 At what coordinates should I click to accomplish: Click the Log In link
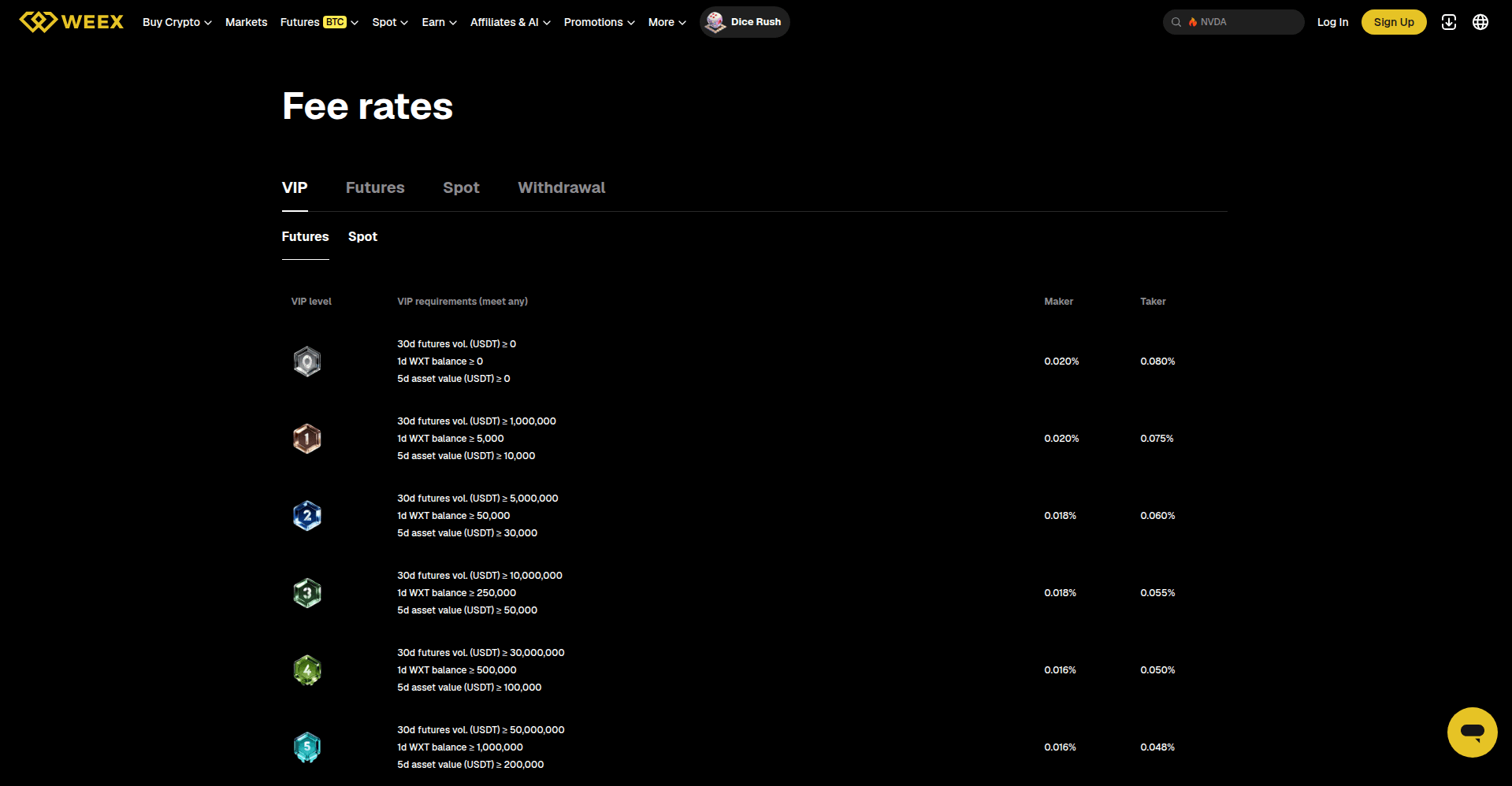(x=1332, y=22)
